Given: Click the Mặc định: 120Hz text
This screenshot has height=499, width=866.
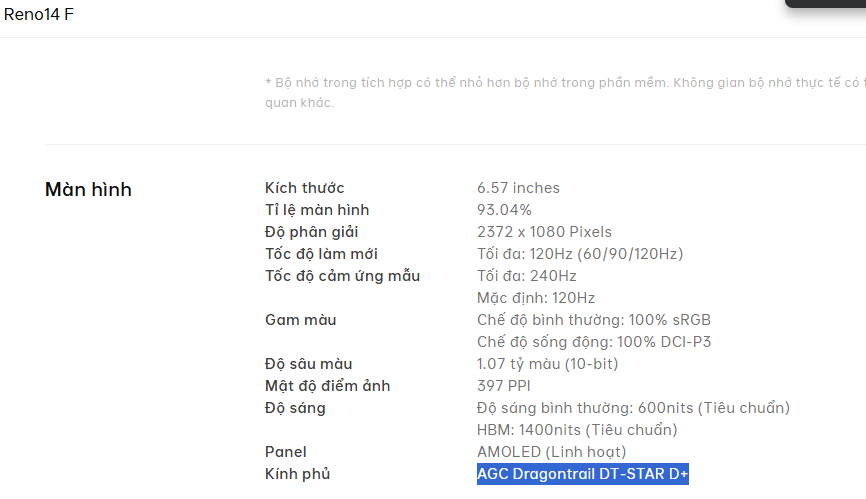Looking at the screenshot, I should click(536, 298).
